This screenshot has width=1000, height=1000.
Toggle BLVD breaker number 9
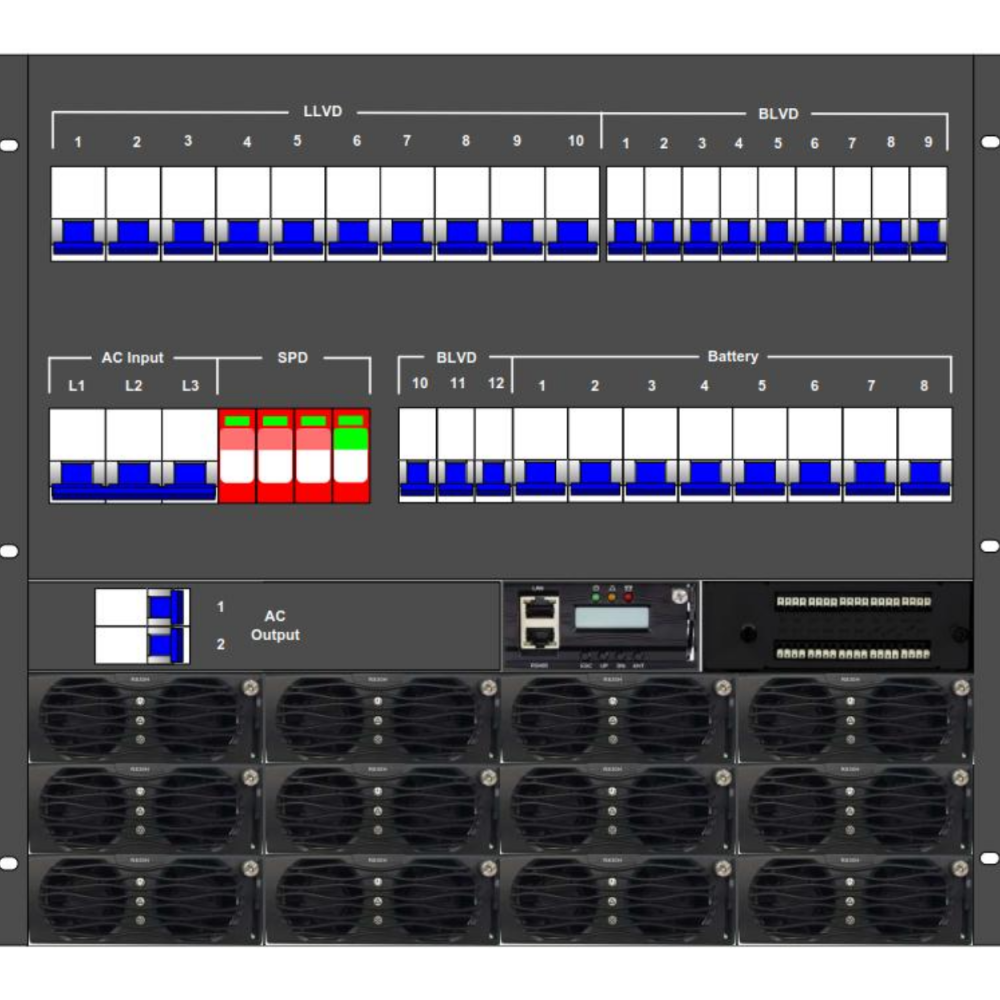[x=929, y=232]
